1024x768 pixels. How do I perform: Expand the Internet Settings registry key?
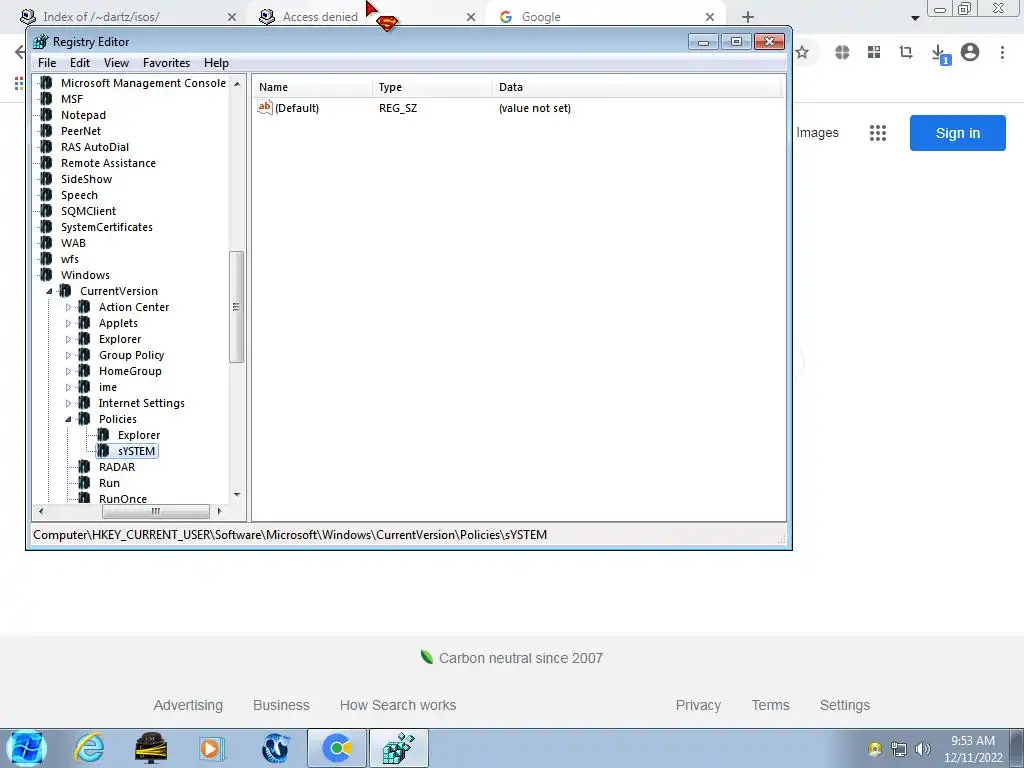coord(69,403)
